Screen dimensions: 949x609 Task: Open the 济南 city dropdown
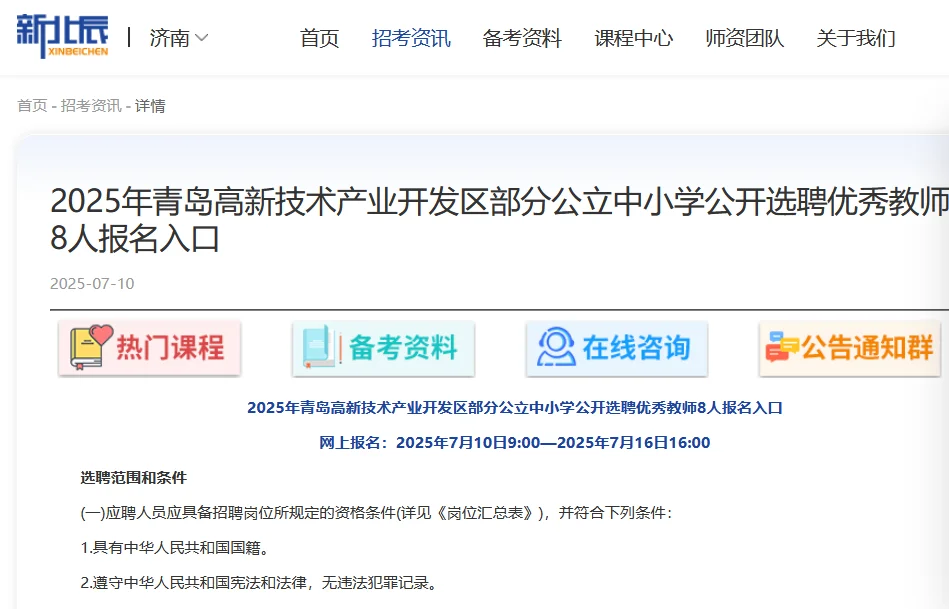(x=179, y=38)
